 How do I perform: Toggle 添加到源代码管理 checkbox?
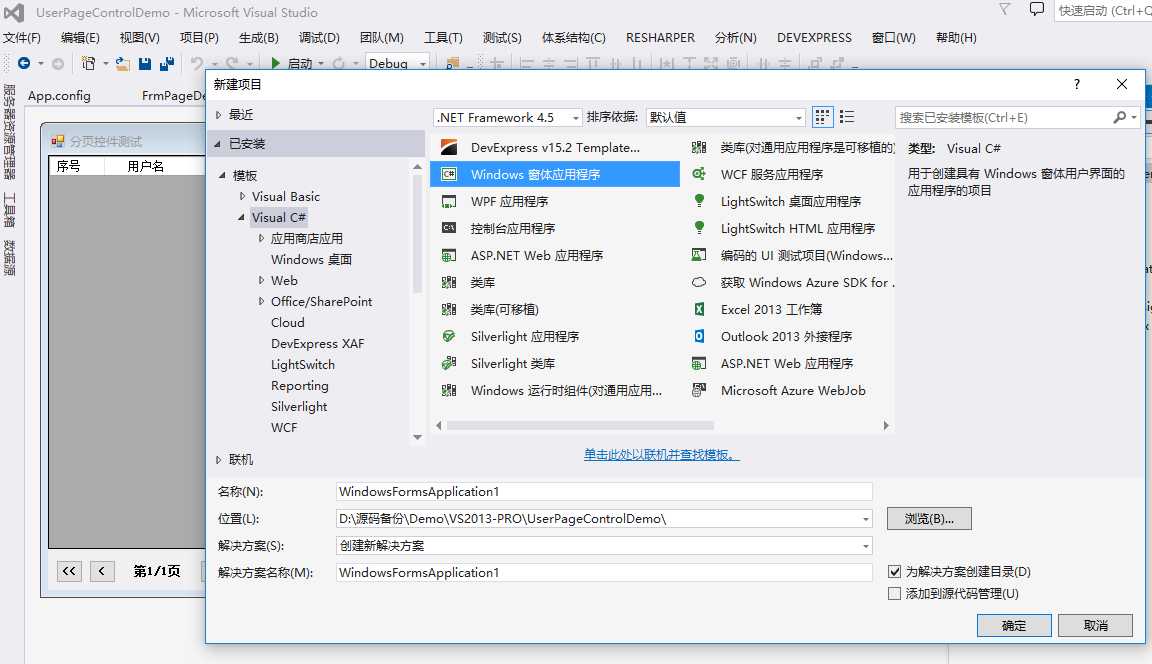[894, 593]
